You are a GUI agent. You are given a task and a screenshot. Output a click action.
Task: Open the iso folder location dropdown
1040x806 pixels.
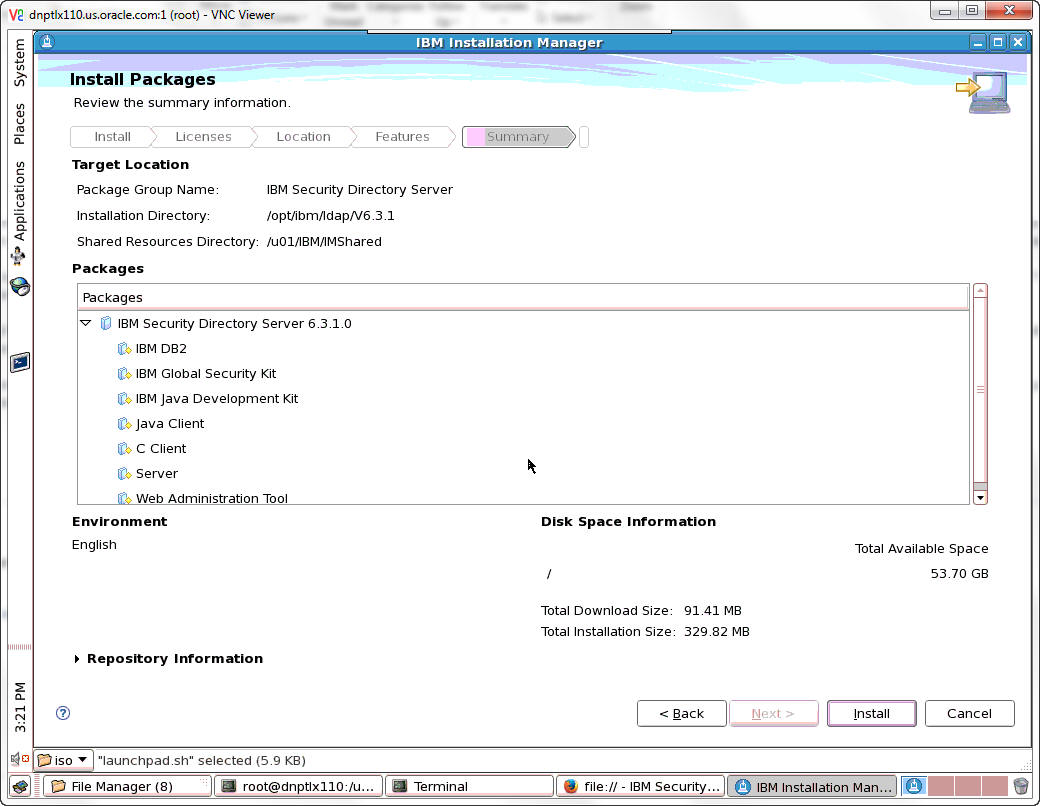[x=64, y=760]
